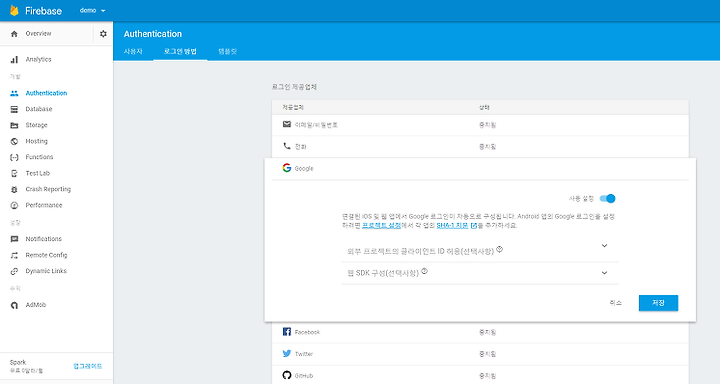Click the Authentication page heading
This screenshot has width=720, height=384.
pyautogui.click(x=153, y=34)
